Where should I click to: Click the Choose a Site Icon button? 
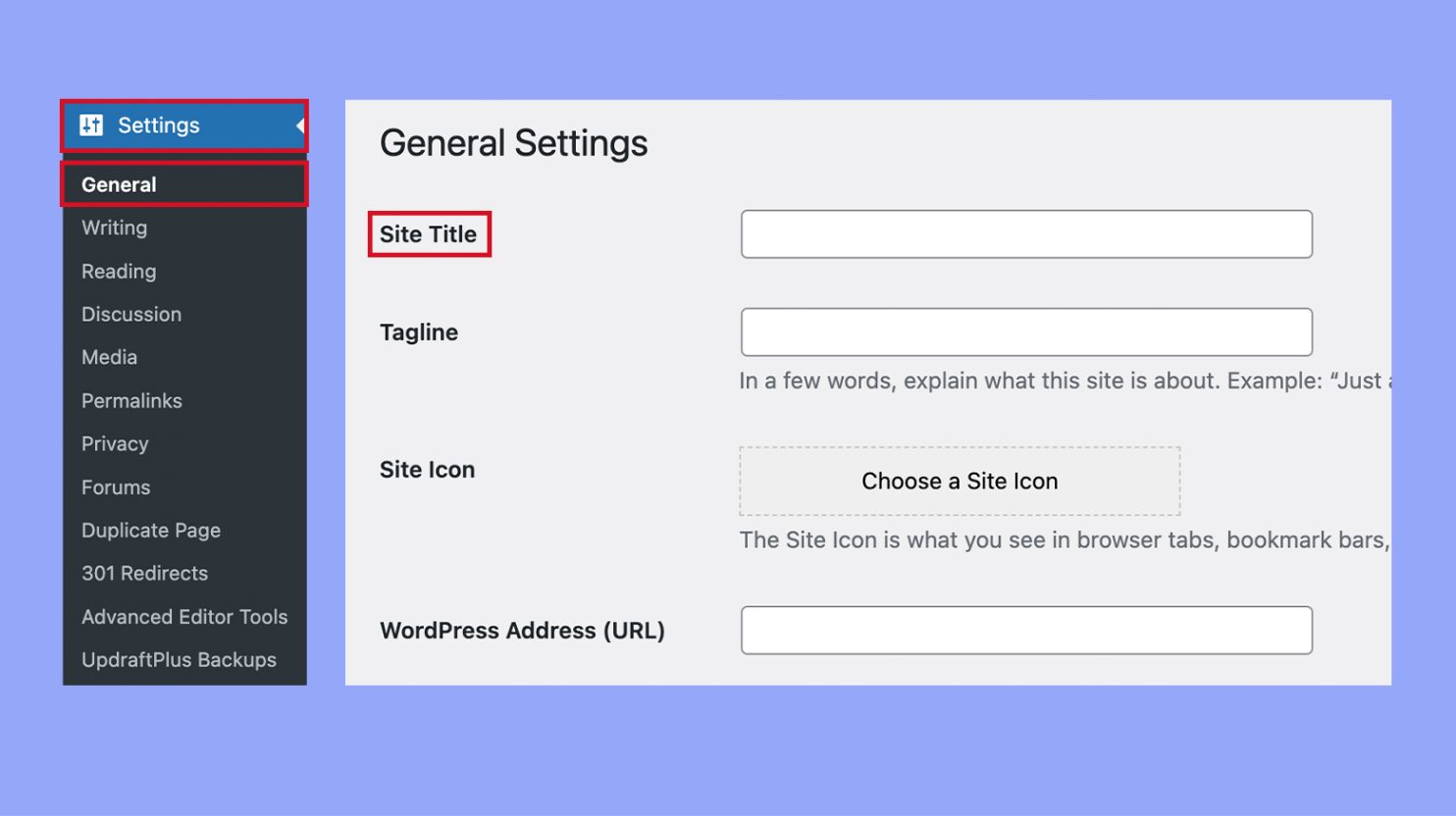tap(960, 481)
